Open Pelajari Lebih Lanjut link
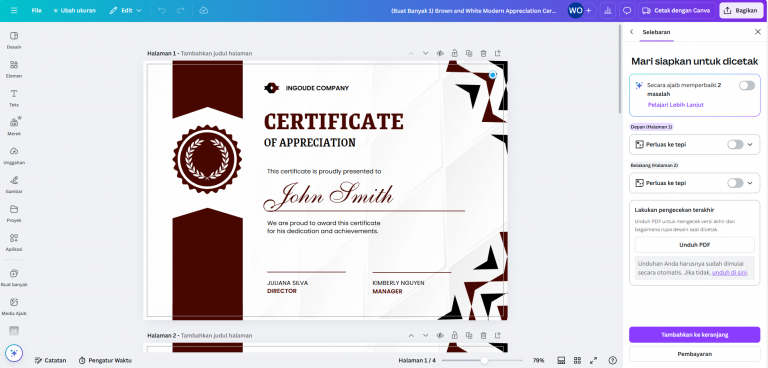The height and width of the screenshot is (368, 768). point(675,105)
